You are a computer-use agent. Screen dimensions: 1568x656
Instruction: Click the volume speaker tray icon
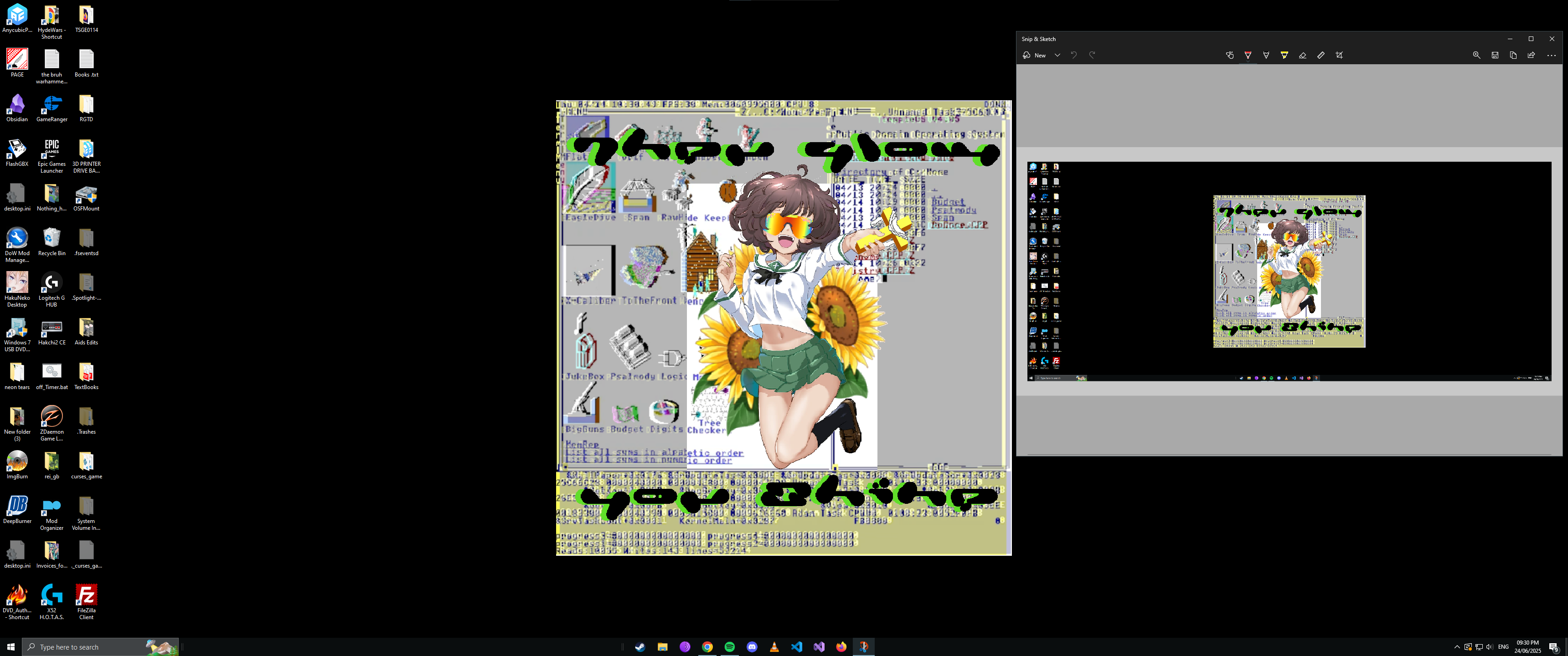pos(1490,647)
